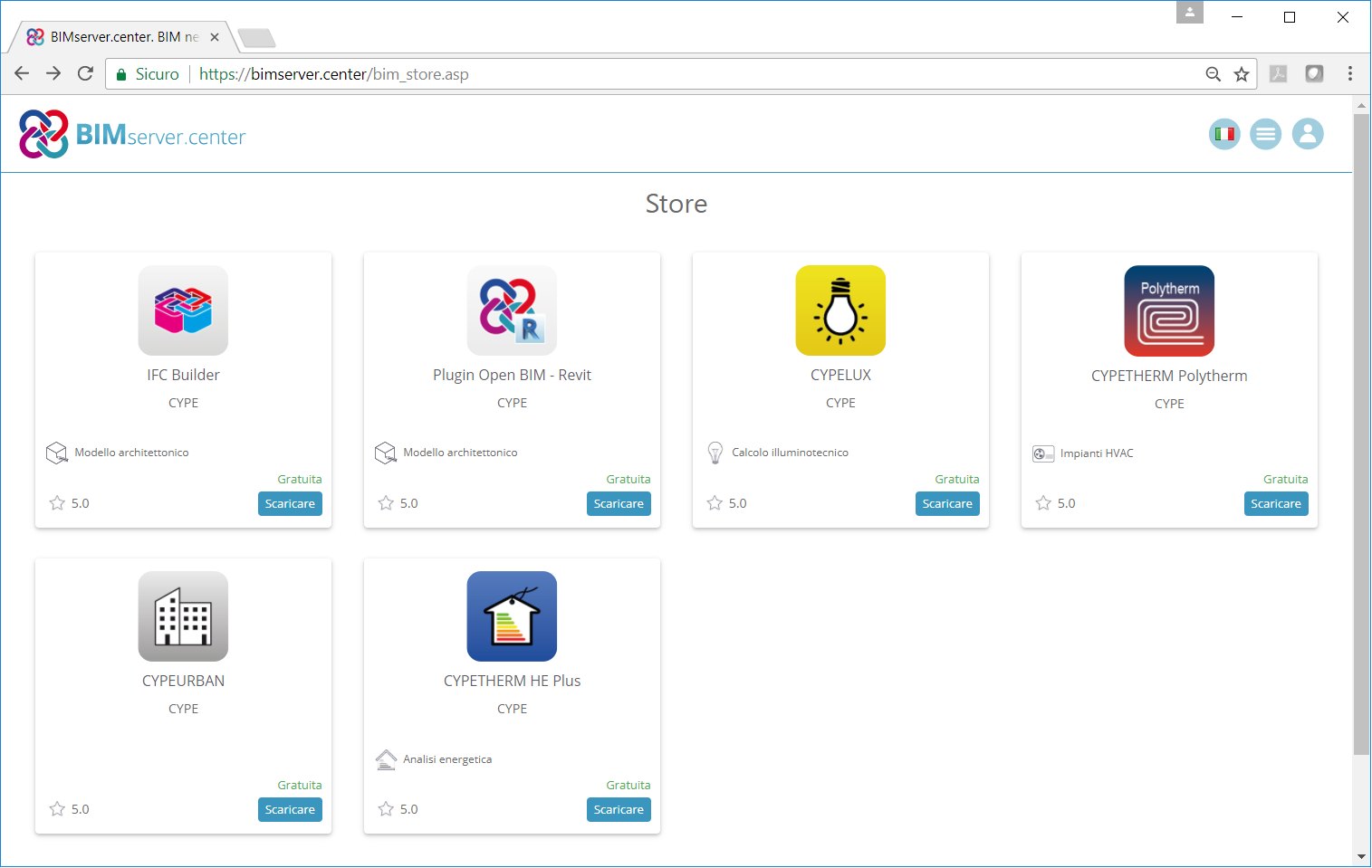Click the PDF extension icon in toolbar
Image resolution: width=1372 pixels, height=868 pixels.
[1278, 74]
